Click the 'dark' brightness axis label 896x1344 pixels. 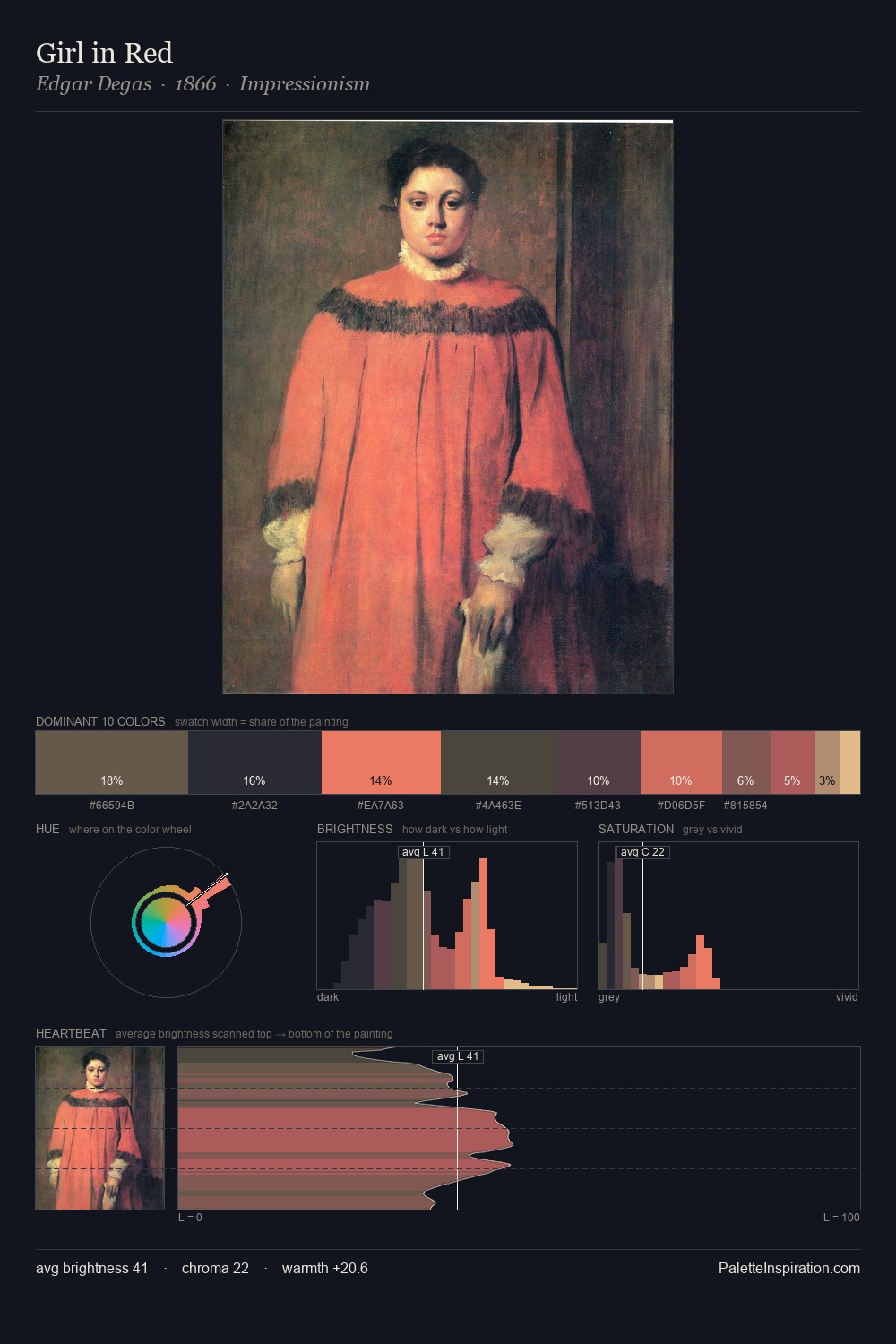click(x=328, y=997)
